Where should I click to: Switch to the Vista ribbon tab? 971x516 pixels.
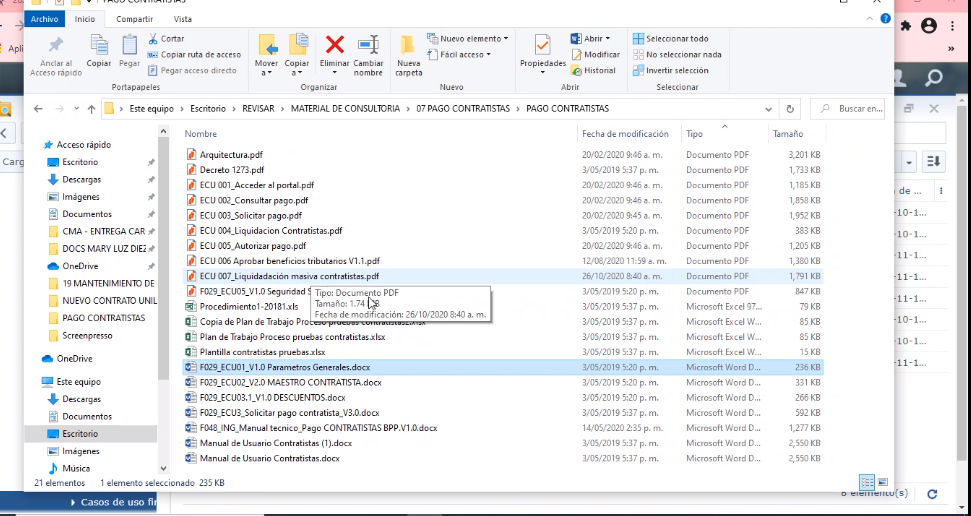pyautogui.click(x=183, y=19)
